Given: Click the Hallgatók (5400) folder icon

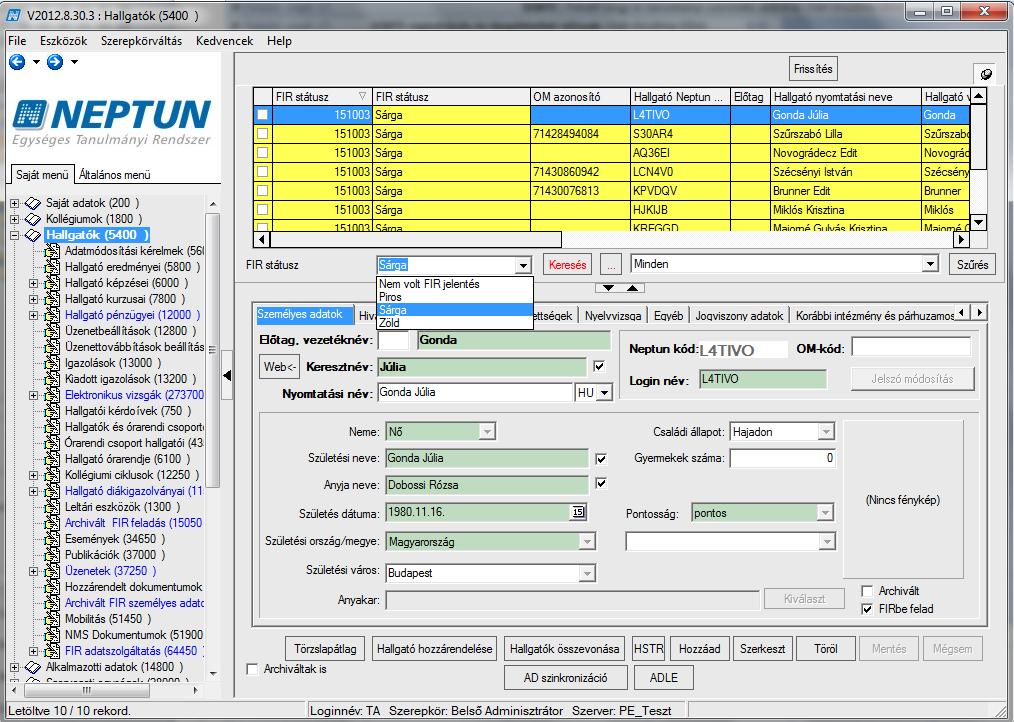Looking at the screenshot, I should pyautogui.click(x=32, y=235).
